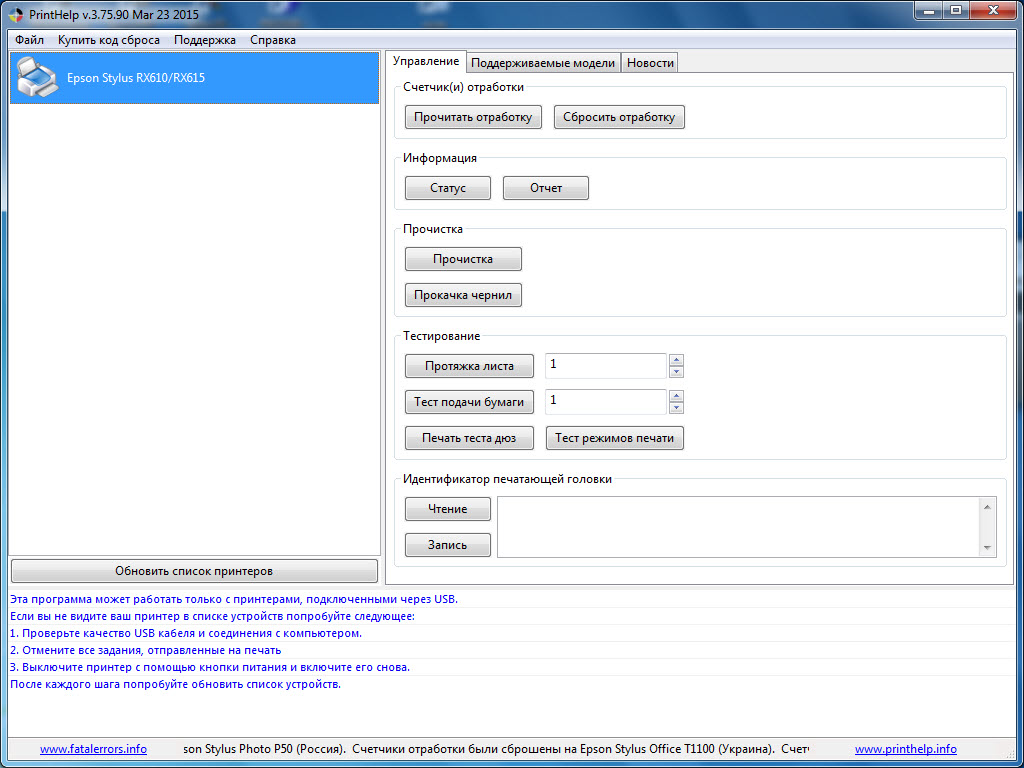Click the PrintHelp app icon in the title bar
The height and width of the screenshot is (768, 1024).
pos(16,14)
